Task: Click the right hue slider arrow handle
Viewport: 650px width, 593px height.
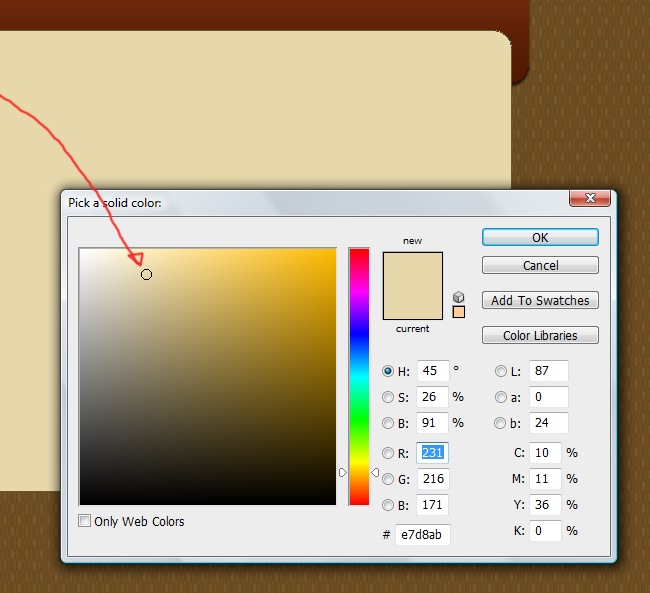Action: pos(375,472)
